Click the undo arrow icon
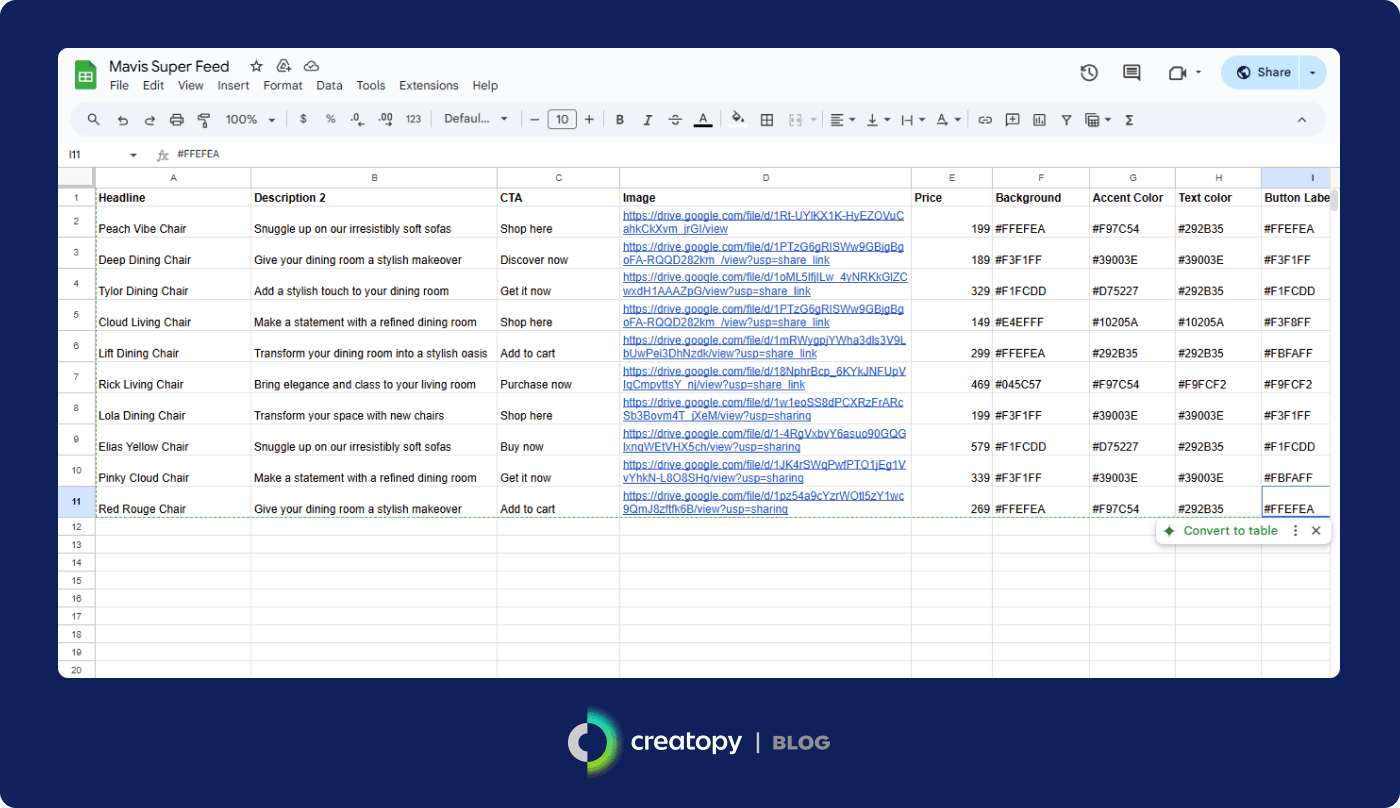Viewport: 1400px width, 808px height. click(123, 120)
